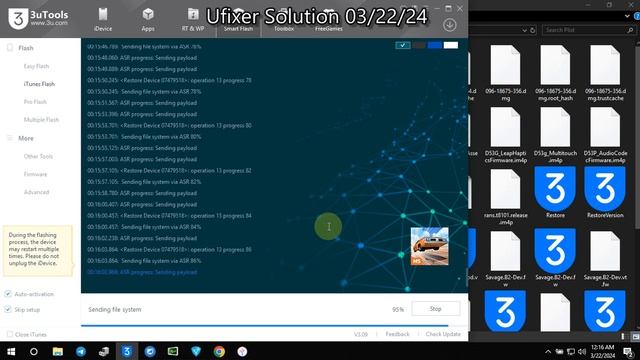Switch Explorer to details view

(623, 337)
